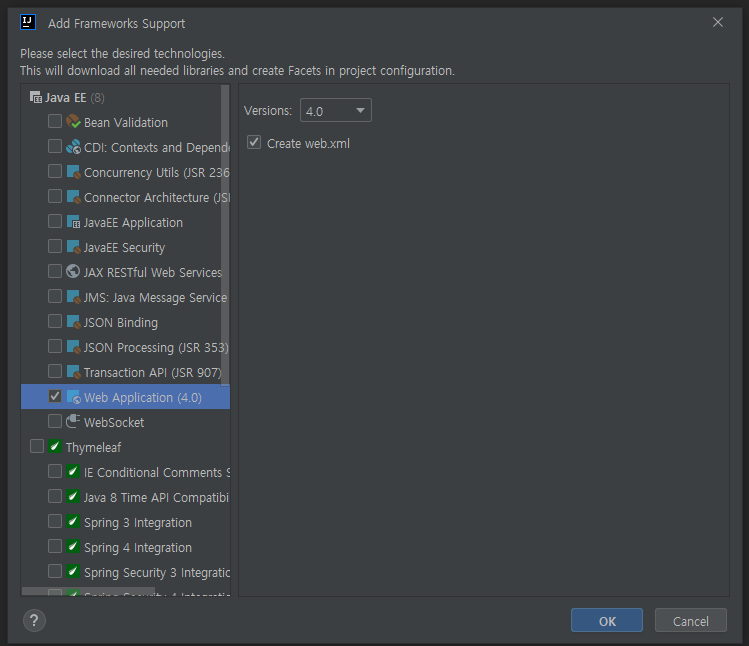Image resolution: width=749 pixels, height=646 pixels.
Task: Tick the Thymeleaf group checkbox
Action: [x=37, y=446]
